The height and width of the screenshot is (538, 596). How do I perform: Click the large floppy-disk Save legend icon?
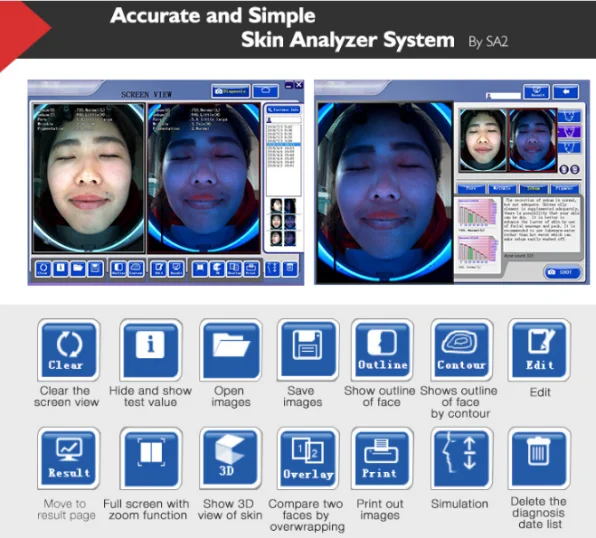coord(308,350)
